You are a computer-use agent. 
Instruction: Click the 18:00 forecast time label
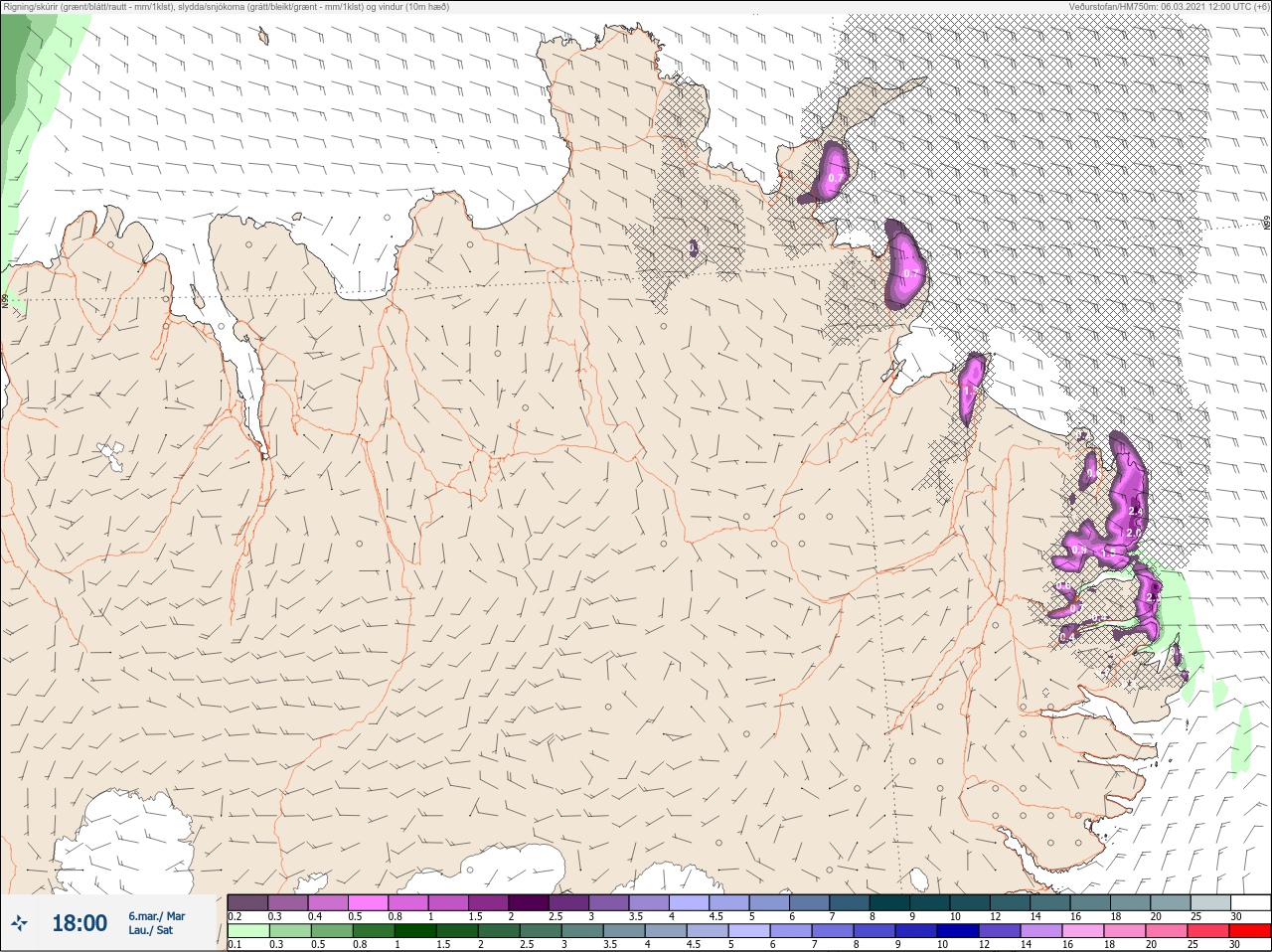pos(79,923)
